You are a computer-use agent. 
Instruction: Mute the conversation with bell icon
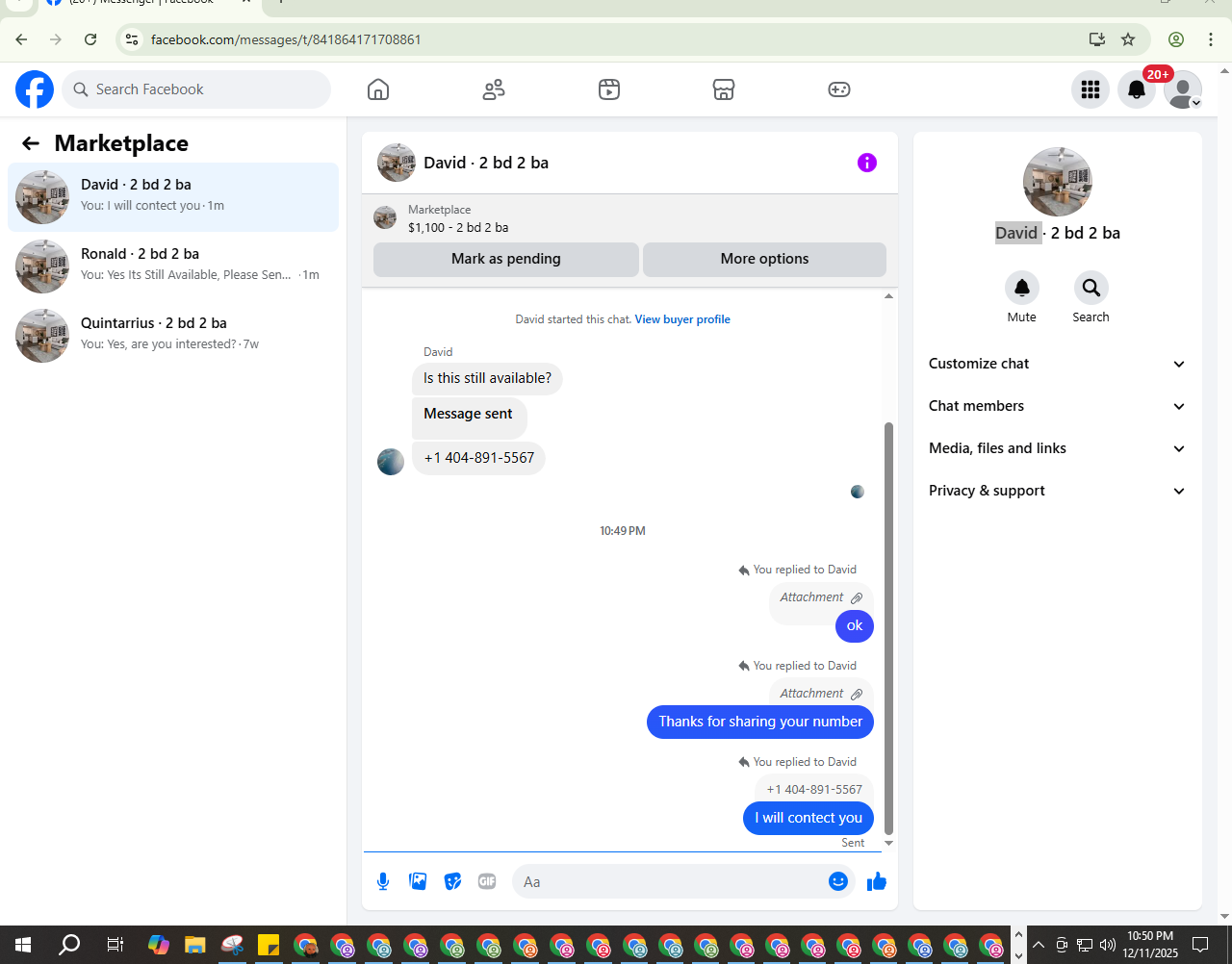(1022, 288)
